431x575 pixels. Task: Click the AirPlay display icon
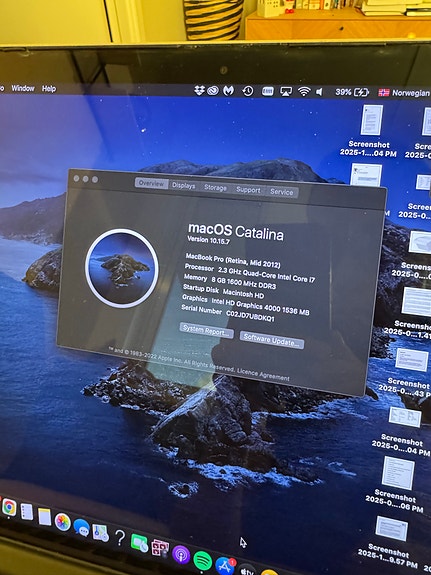pyautogui.click(x=286, y=92)
